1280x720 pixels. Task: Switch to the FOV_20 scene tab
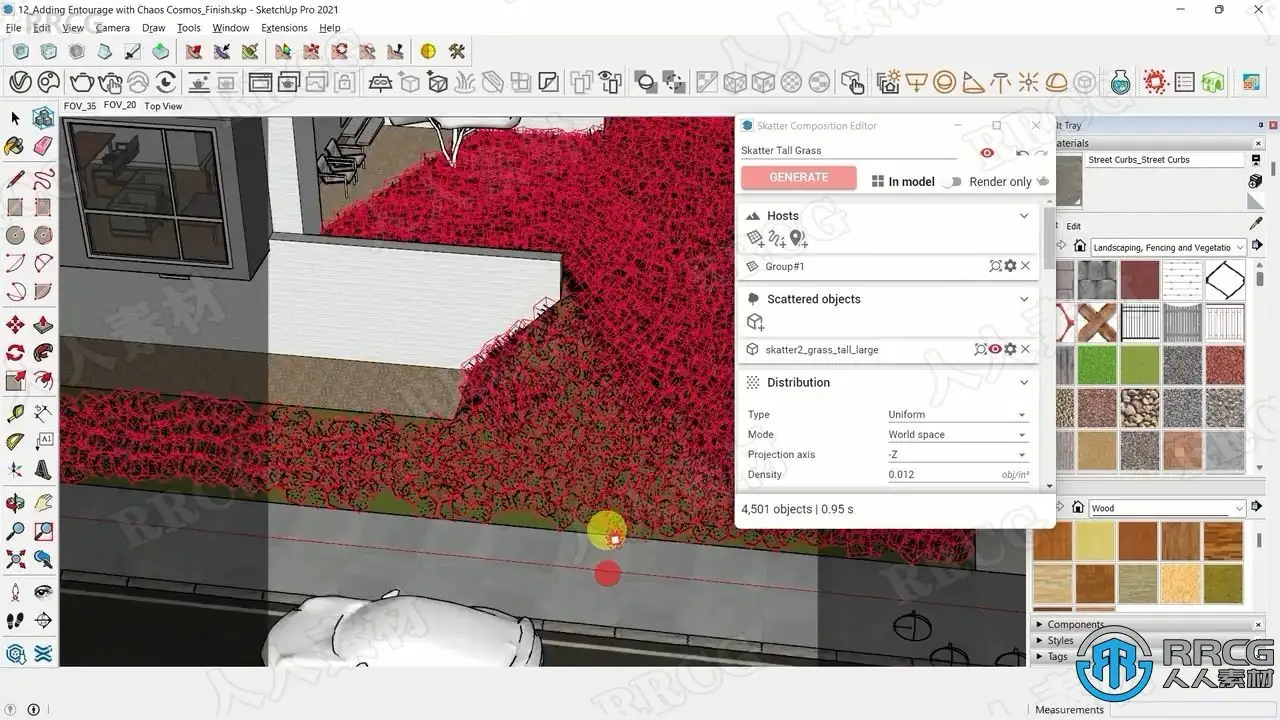(120, 105)
